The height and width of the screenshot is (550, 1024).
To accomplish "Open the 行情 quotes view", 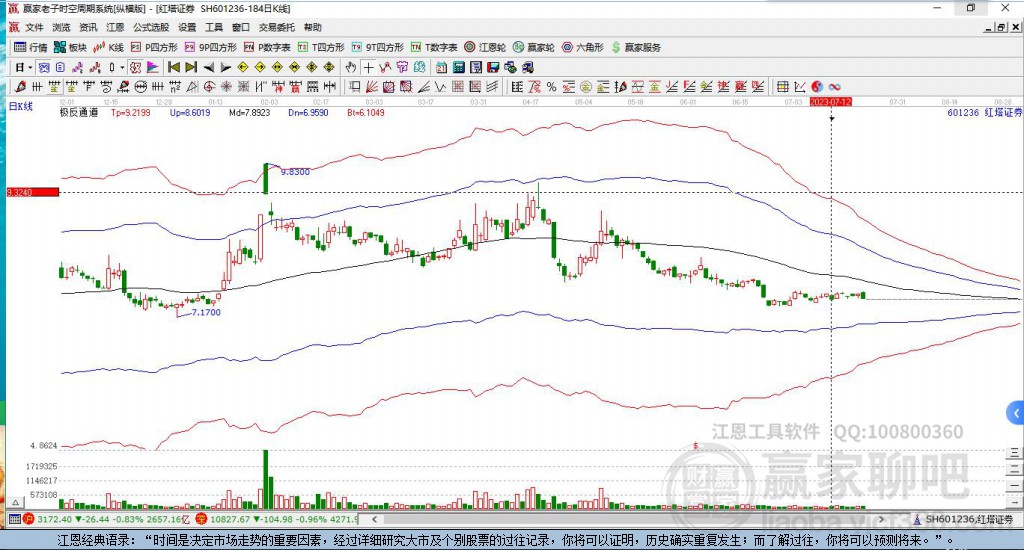I will [x=31, y=47].
